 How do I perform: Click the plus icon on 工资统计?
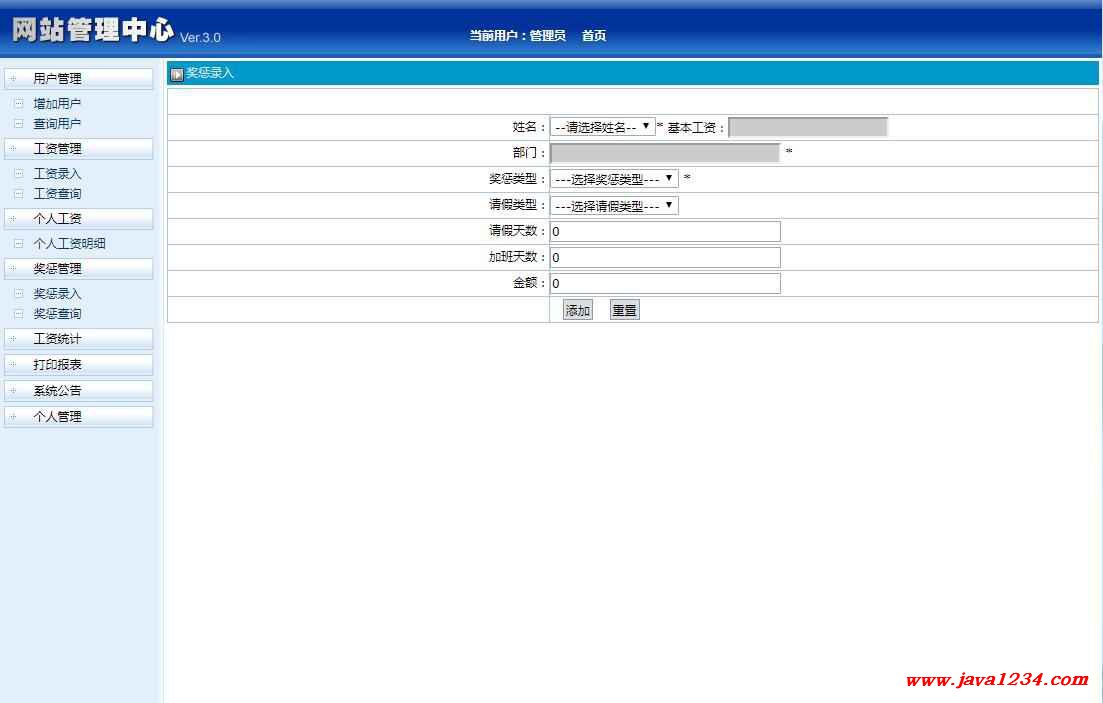point(13,338)
